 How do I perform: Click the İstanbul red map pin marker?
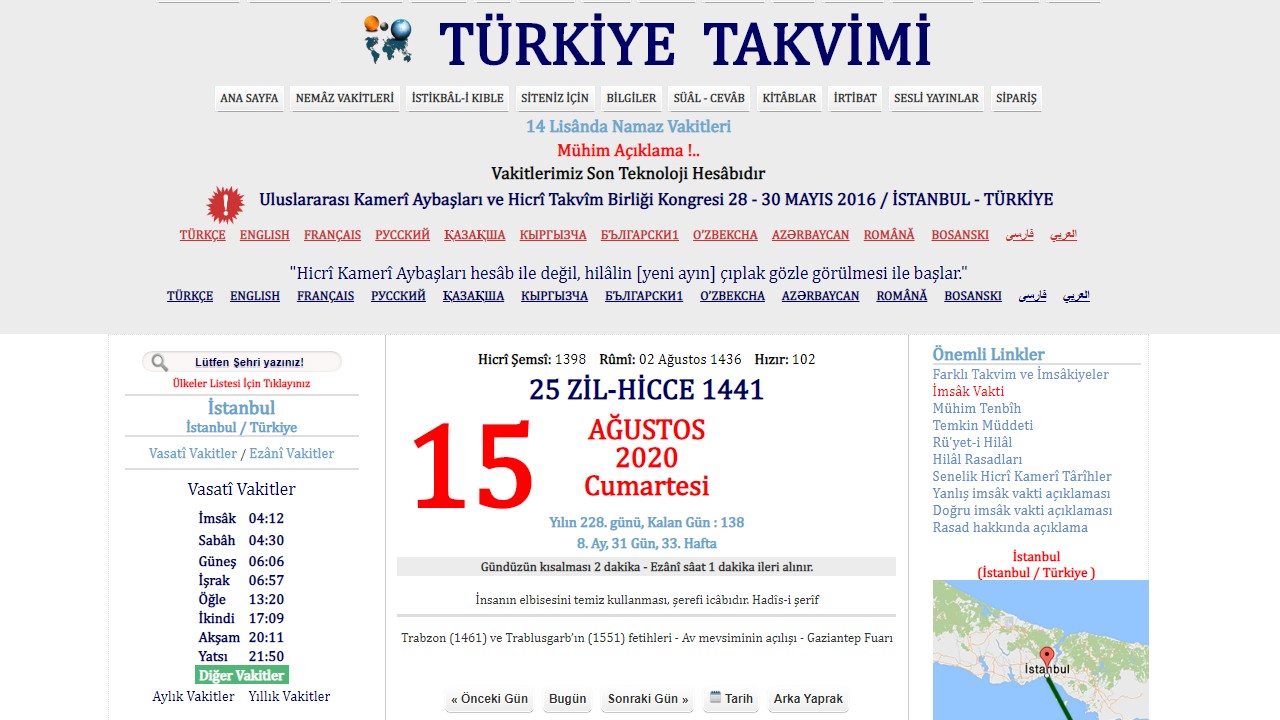tap(1047, 662)
